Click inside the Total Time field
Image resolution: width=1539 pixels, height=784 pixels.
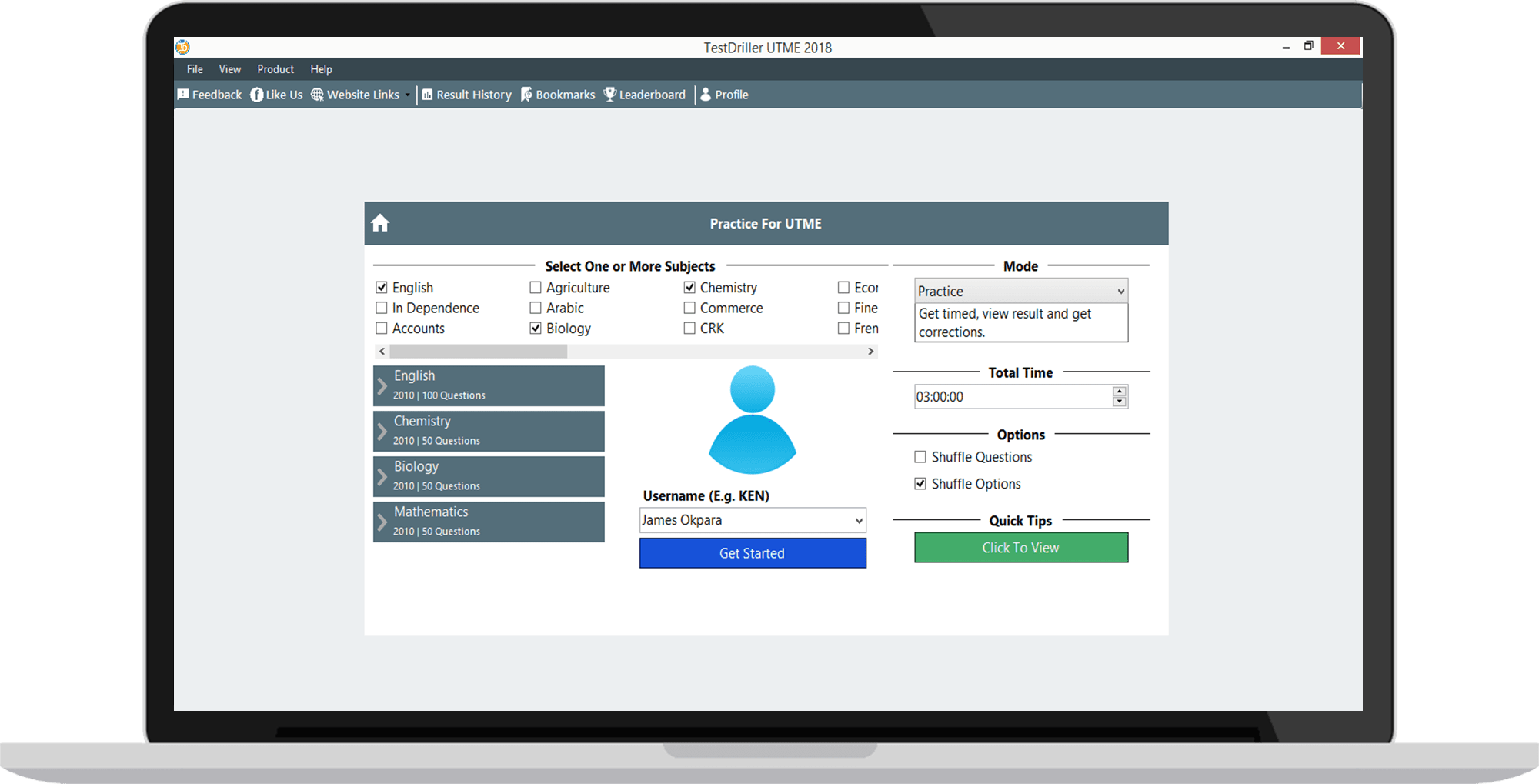(1011, 397)
